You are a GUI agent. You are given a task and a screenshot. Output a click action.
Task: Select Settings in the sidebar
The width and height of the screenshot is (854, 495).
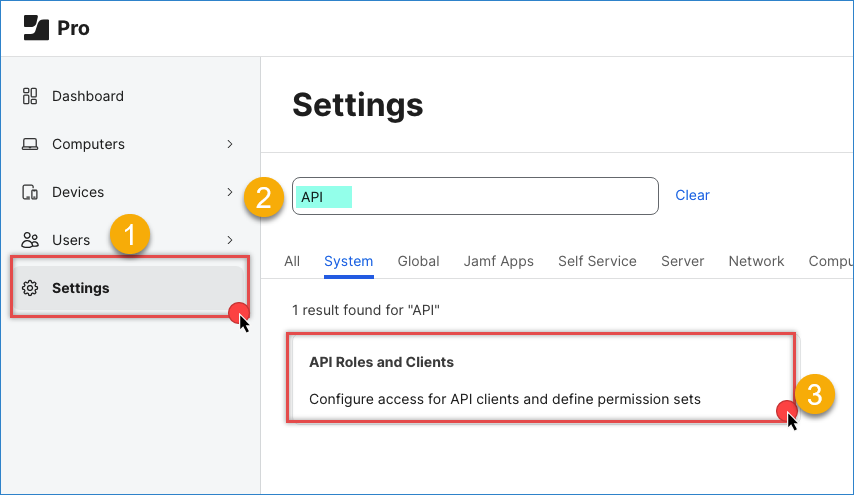(81, 288)
